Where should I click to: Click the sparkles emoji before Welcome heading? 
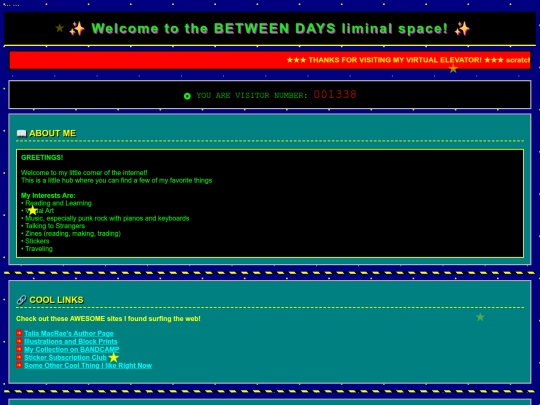pyautogui.click(x=77, y=29)
